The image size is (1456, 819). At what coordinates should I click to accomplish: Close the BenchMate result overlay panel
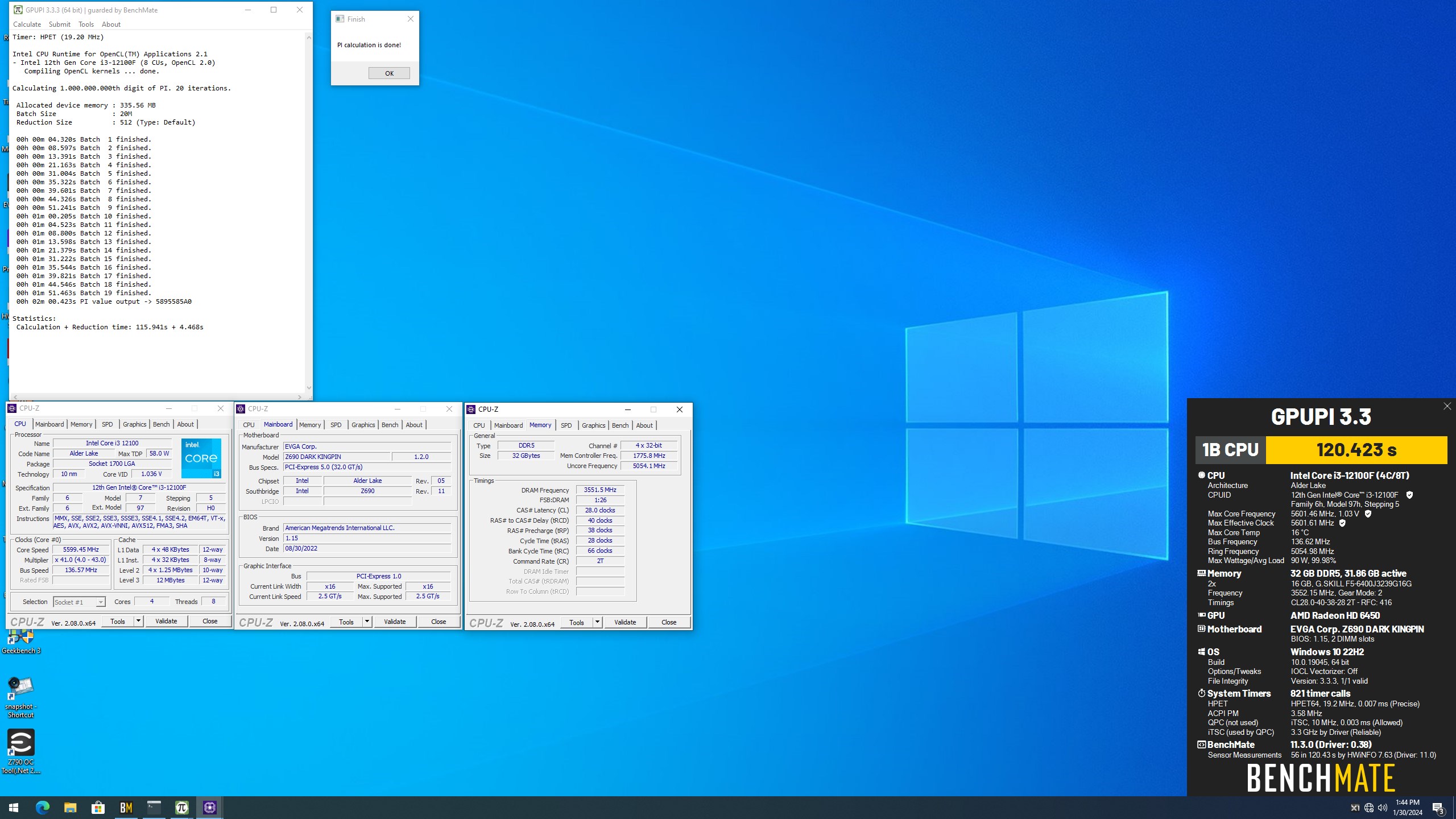tap(1447, 406)
